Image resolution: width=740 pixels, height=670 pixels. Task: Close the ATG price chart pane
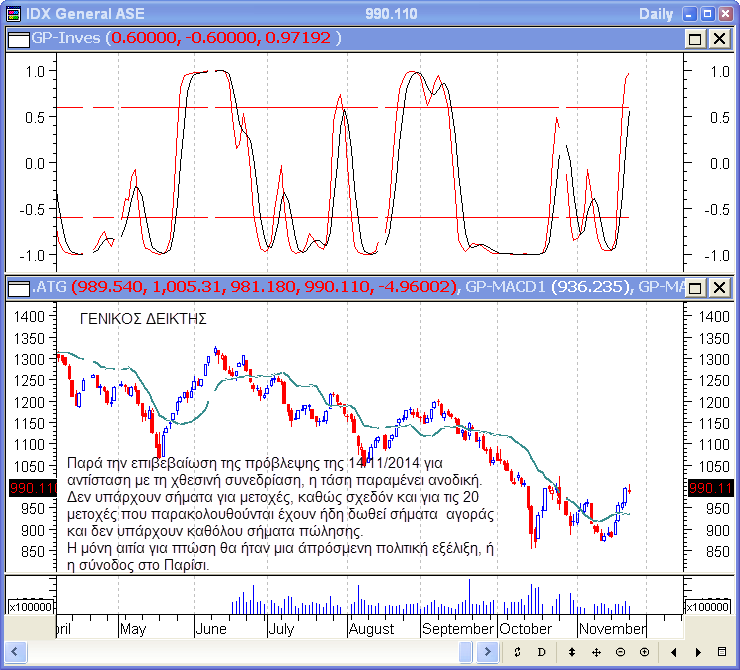[x=719, y=288]
